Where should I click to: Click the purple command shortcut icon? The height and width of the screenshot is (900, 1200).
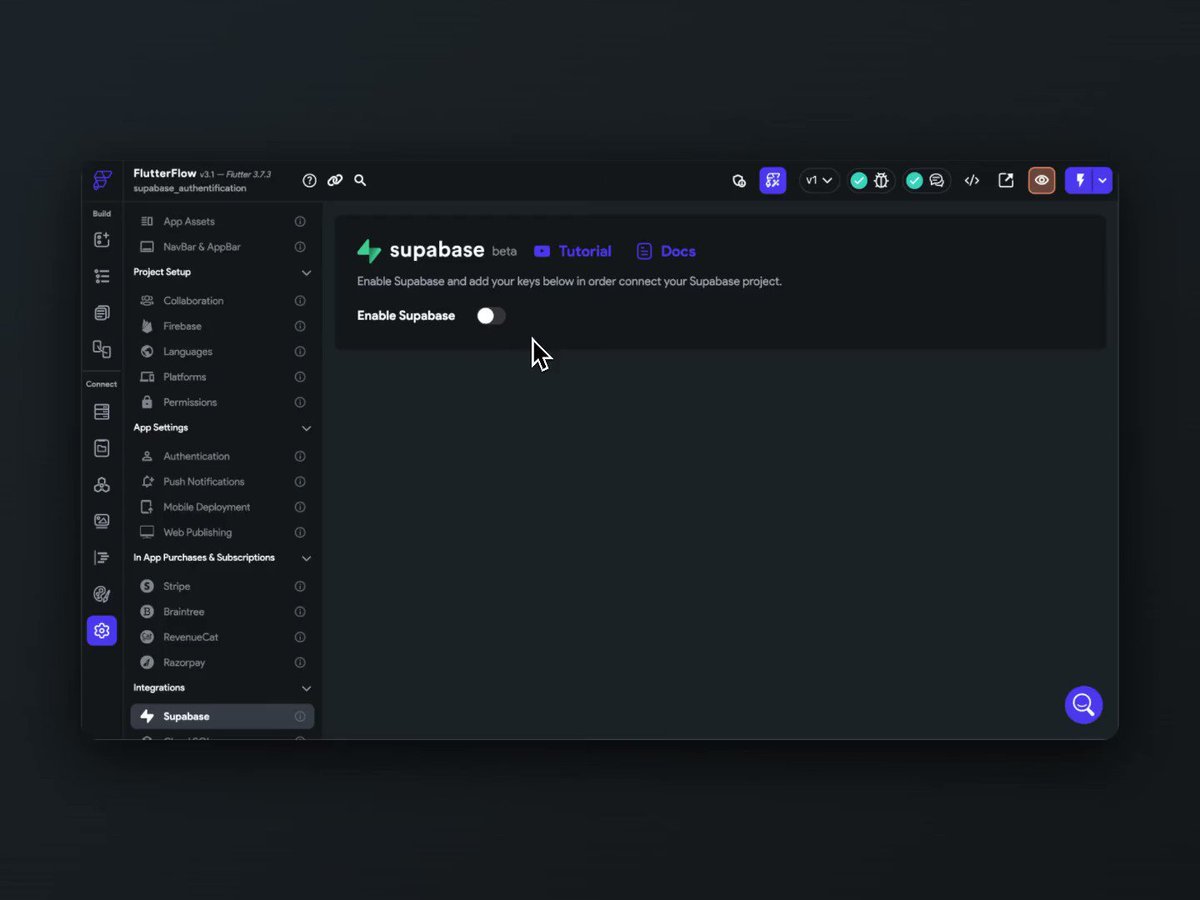(x=773, y=181)
